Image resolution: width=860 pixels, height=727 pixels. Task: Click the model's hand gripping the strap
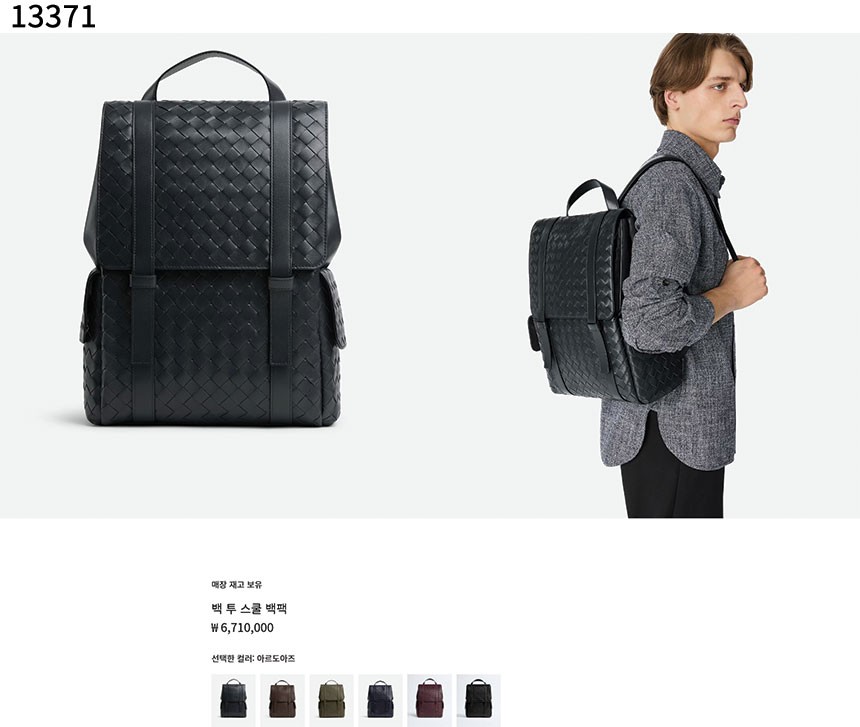(x=746, y=283)
